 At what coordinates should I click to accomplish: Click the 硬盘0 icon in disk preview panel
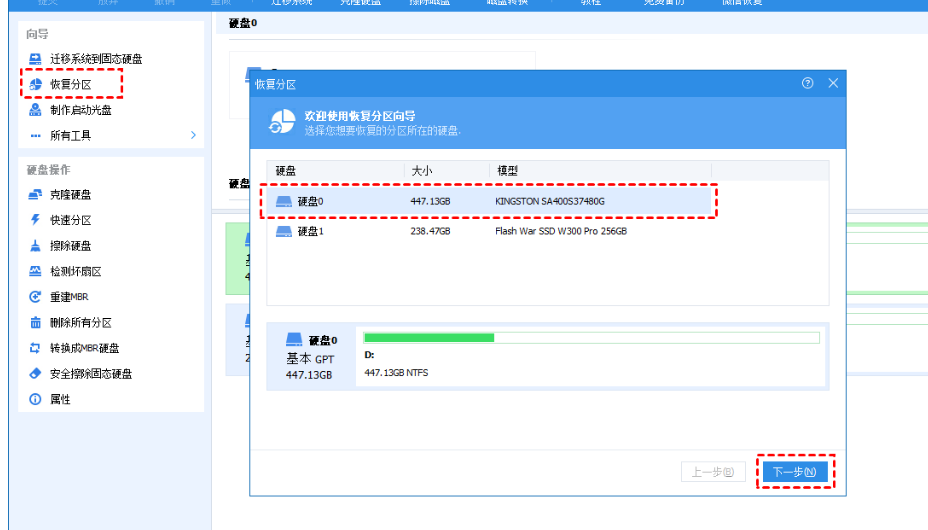[294, 340]
